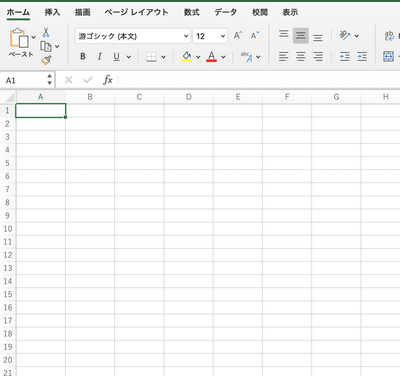The height and width of the screenshot is (376, 400).
Task: Click the phonetic guide (abc A) icon
Action: [x=247, y=57]
